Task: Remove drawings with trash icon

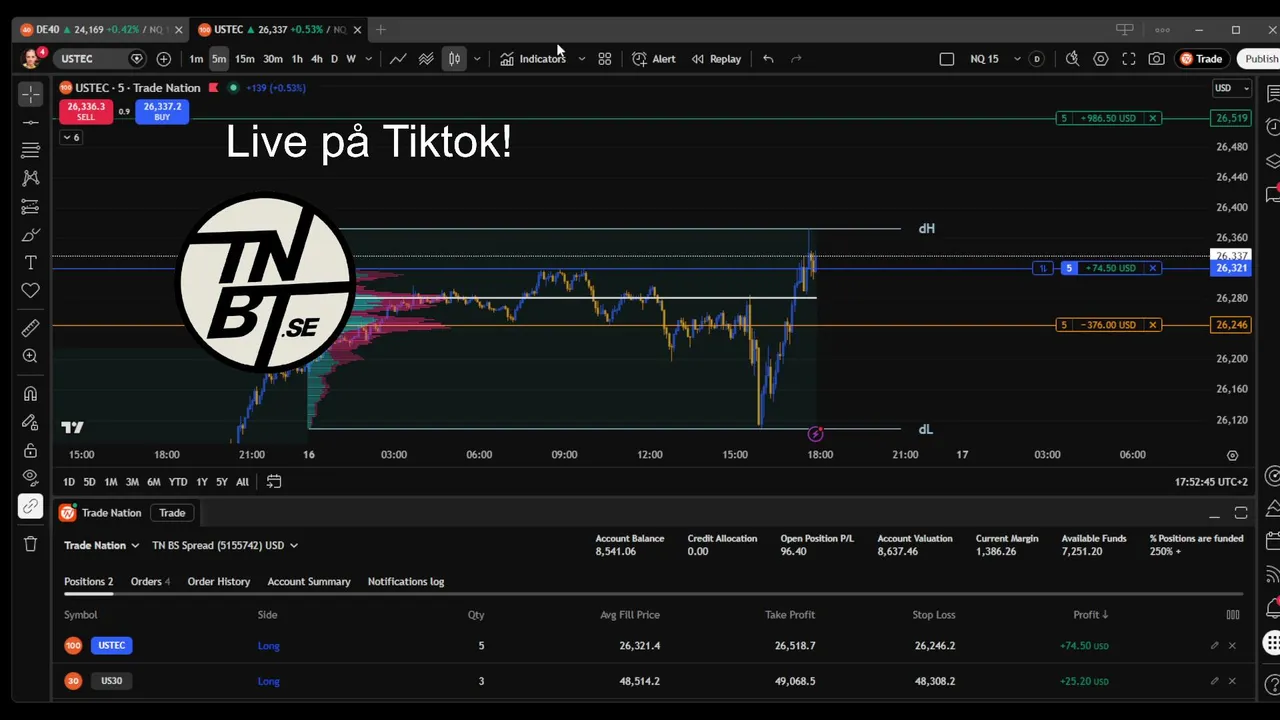Action: click(x=31, y=544)
